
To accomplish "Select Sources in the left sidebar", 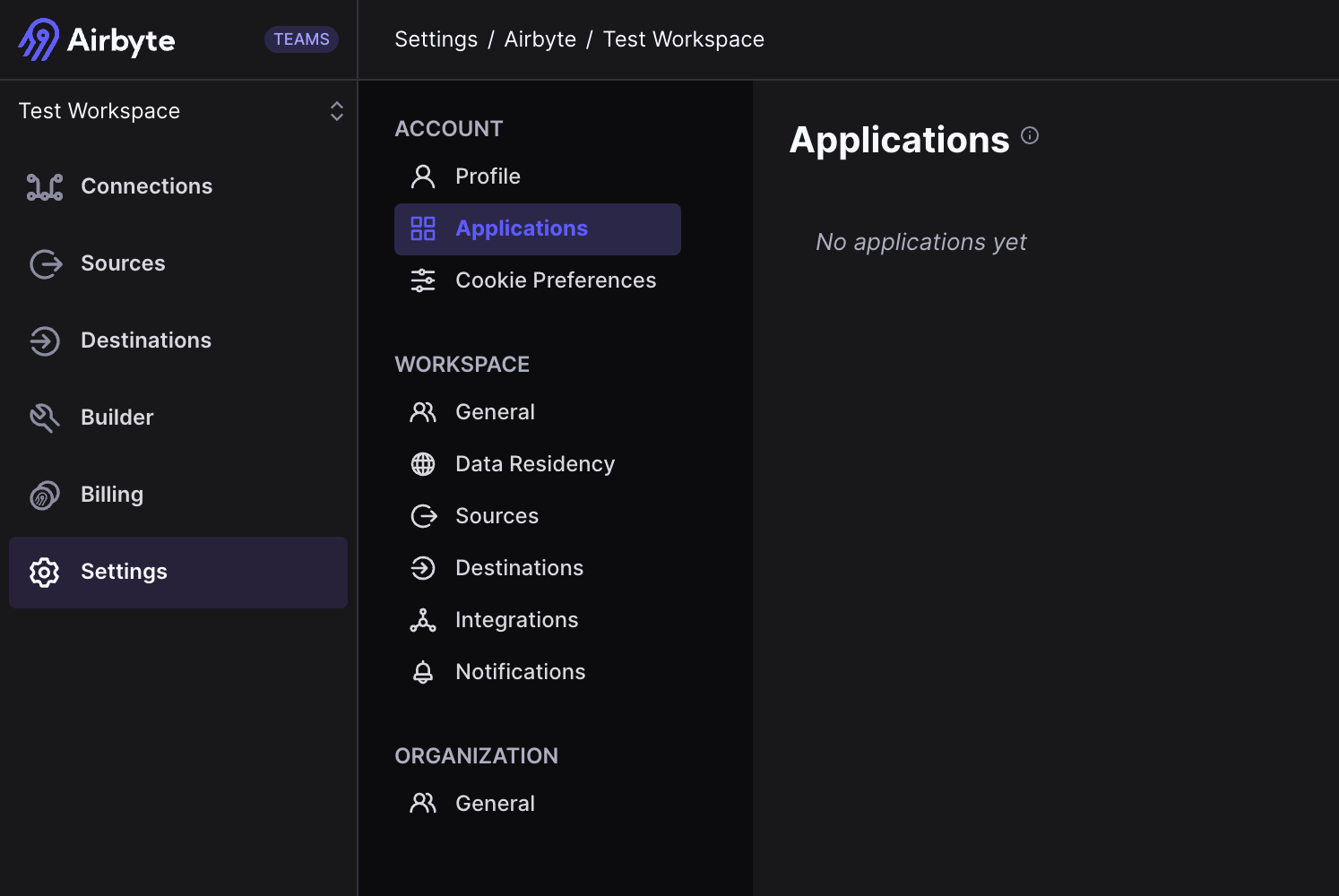I will click(123, 263).
